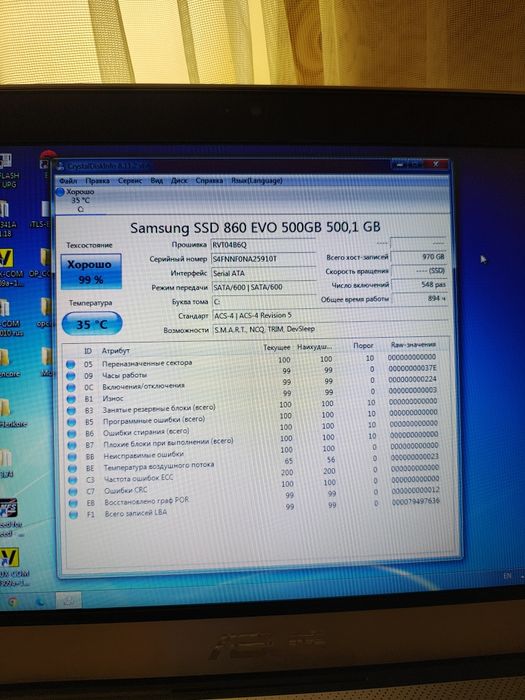Screen dimensions: 525x700
Task: Click the Хорошо 99 % health status button
Action: tap(91, 271)
